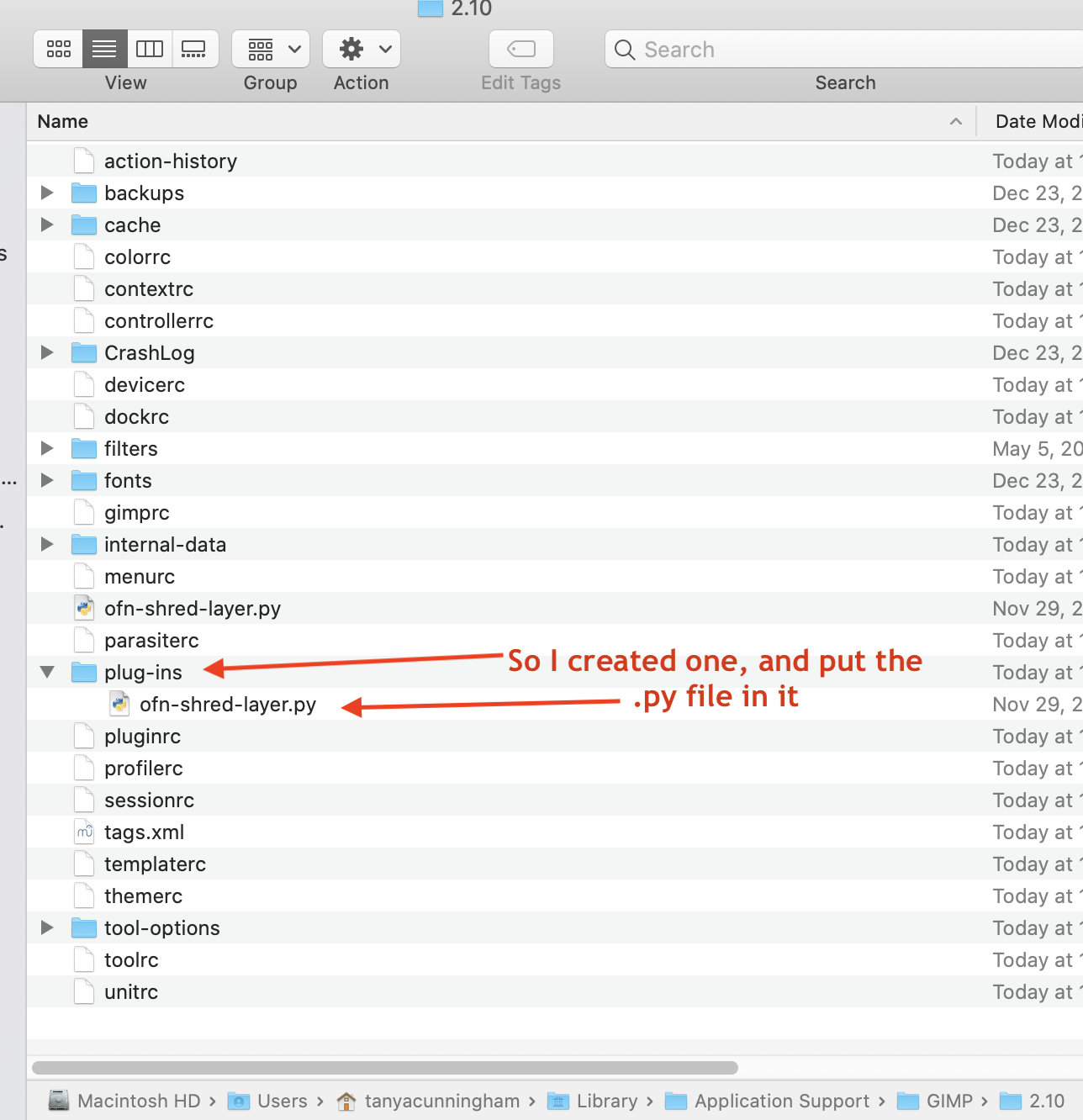Select the action-history file icon

coord(84,161)
